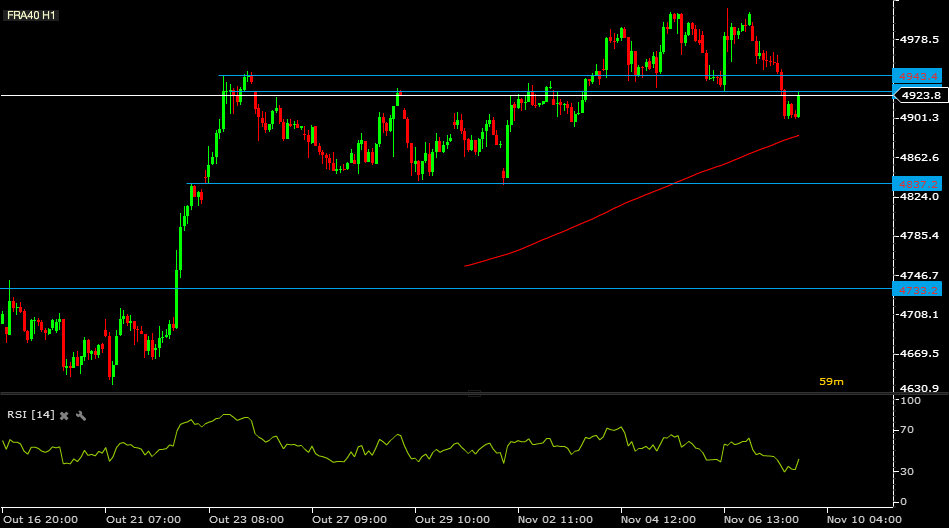Select the 4733.2 horizontal line price tag

[918, 290]
